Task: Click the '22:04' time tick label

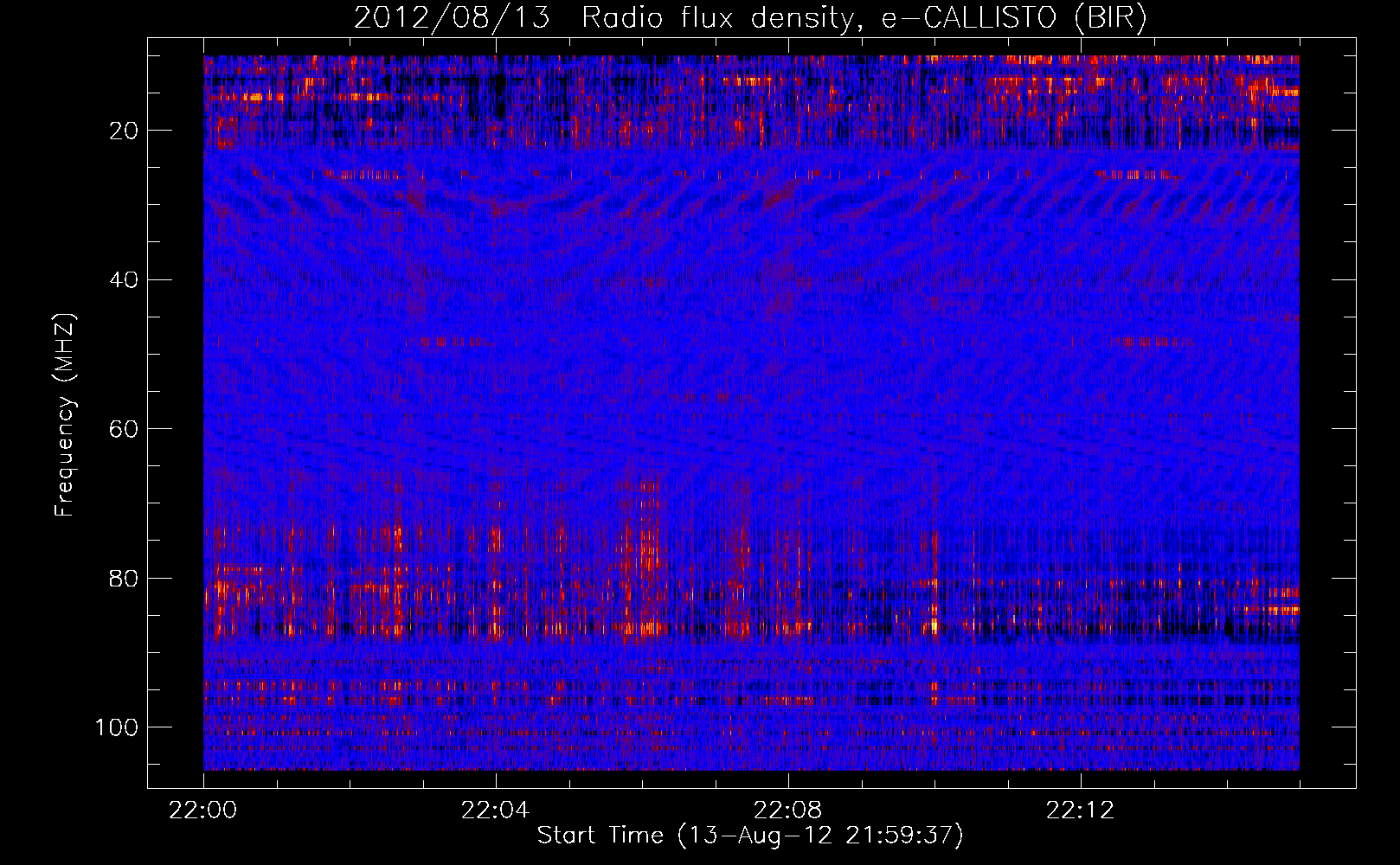Action: click(x=495, y=811)
